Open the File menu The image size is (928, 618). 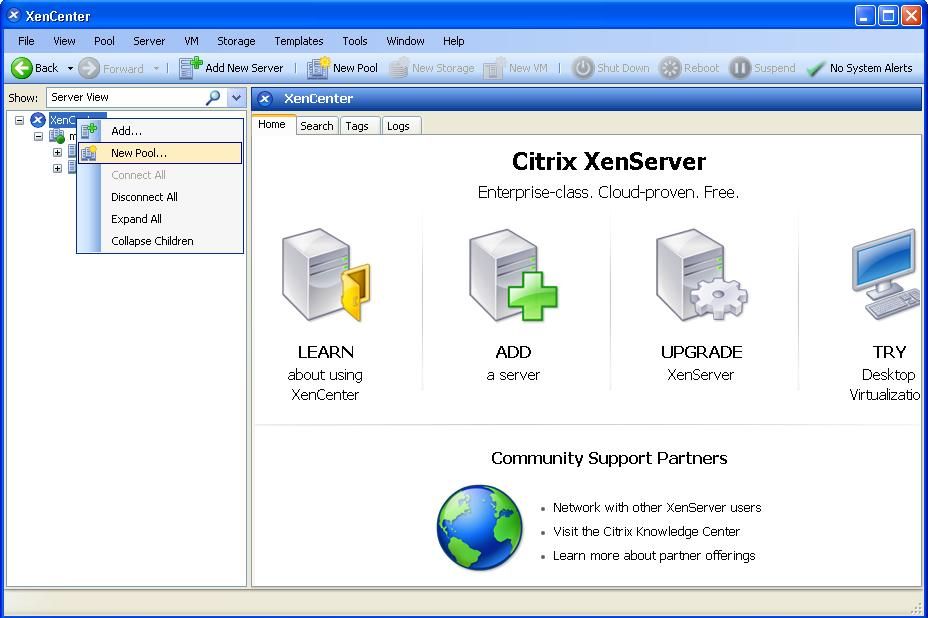tap(26, 41)
